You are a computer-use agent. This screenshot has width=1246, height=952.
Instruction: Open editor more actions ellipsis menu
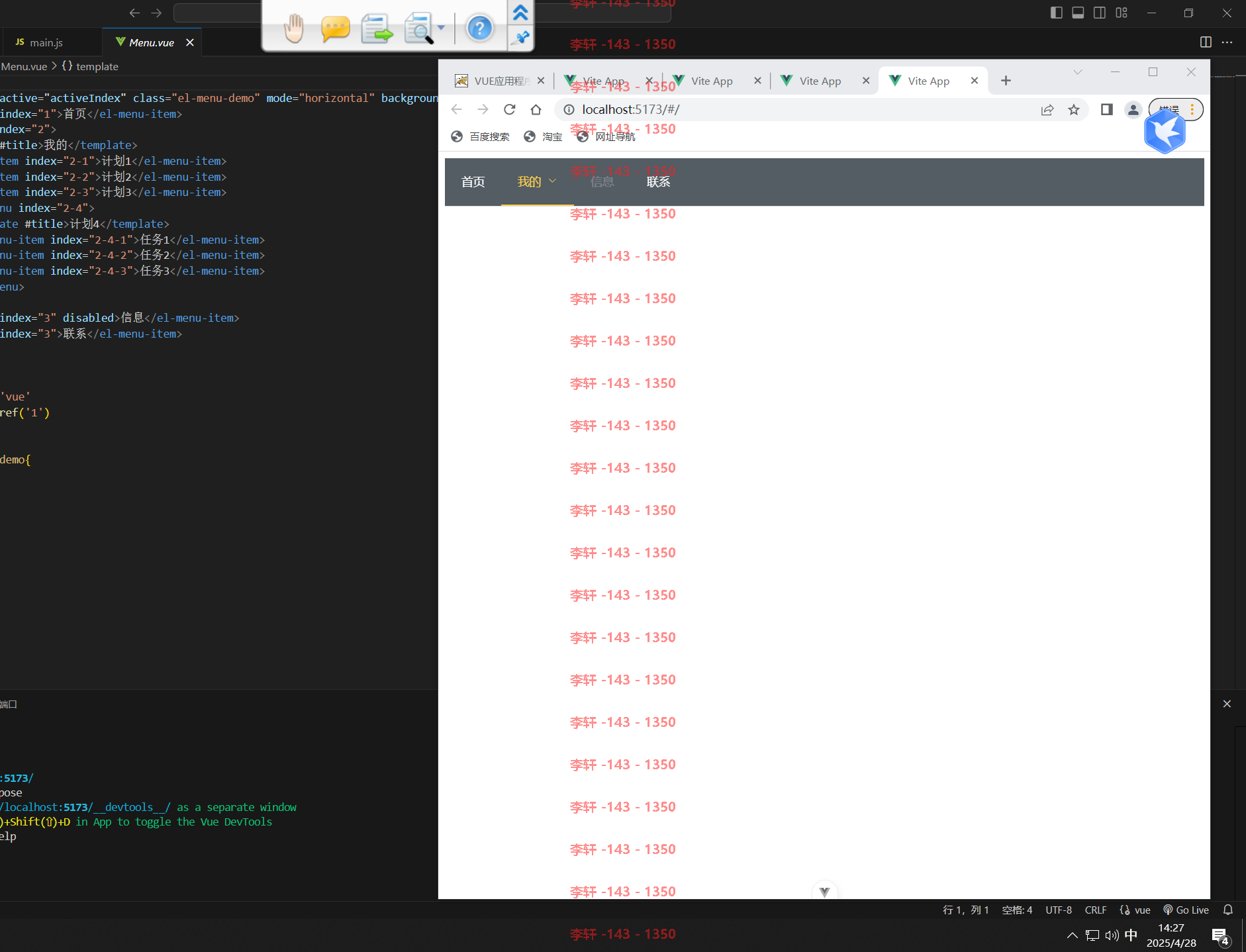[1227, 42]
